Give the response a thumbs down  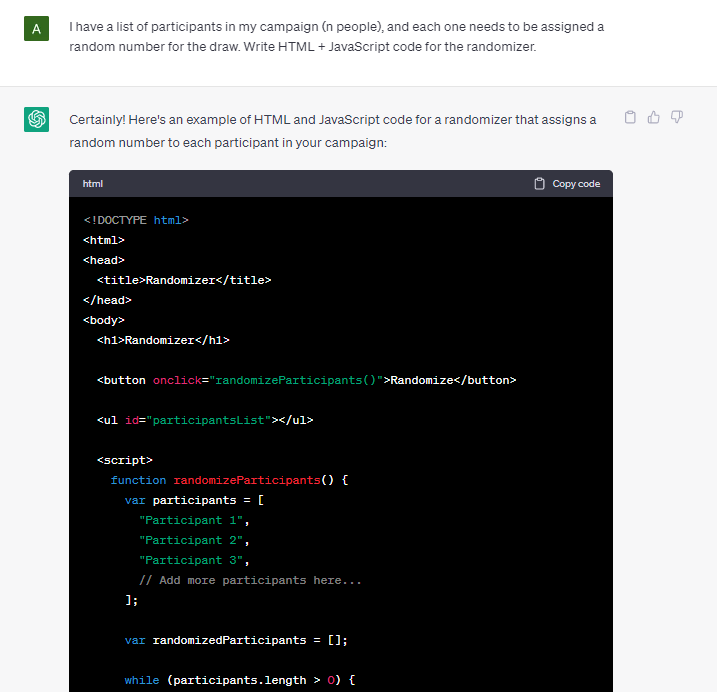677,118
